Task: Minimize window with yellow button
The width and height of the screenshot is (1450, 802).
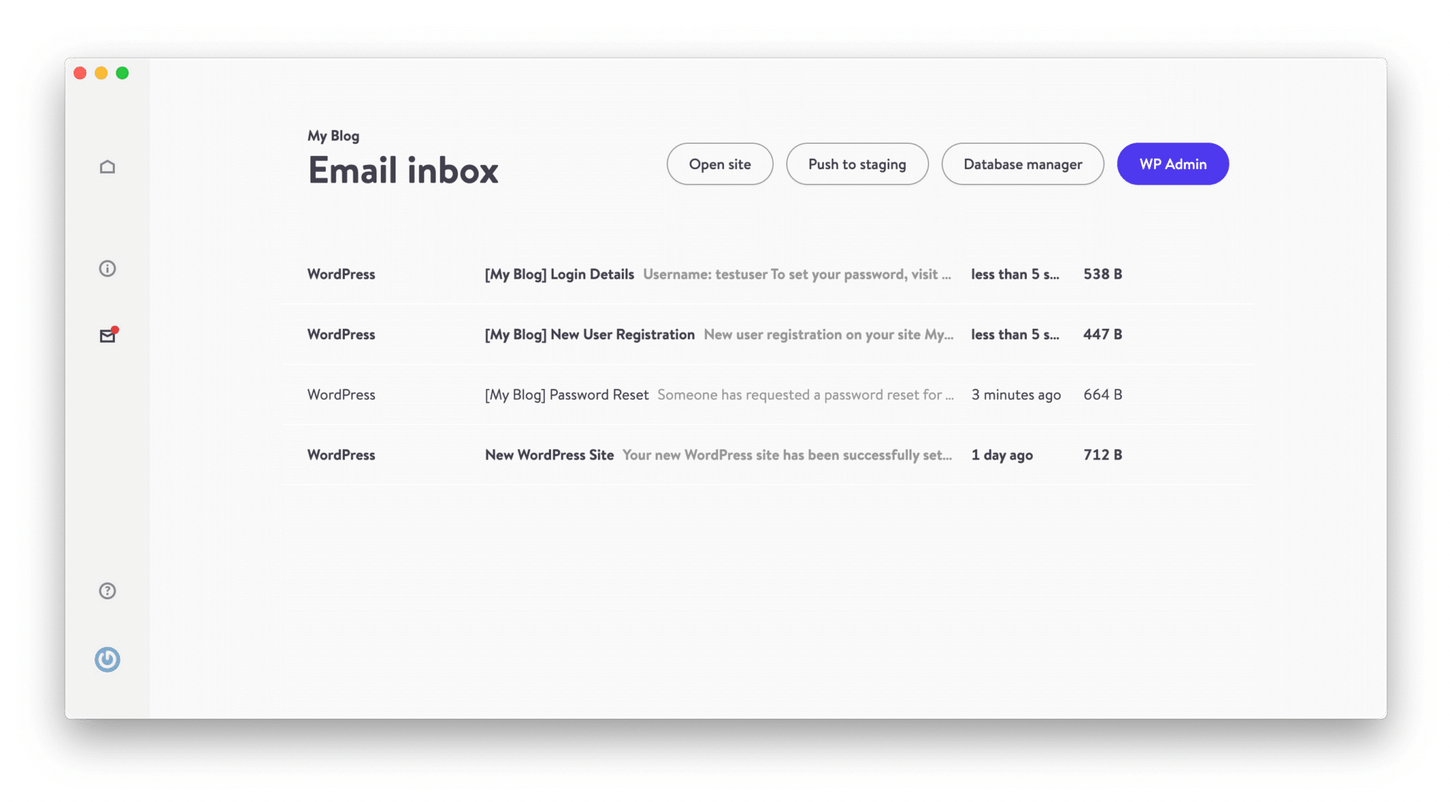Action: coord(101,73)
